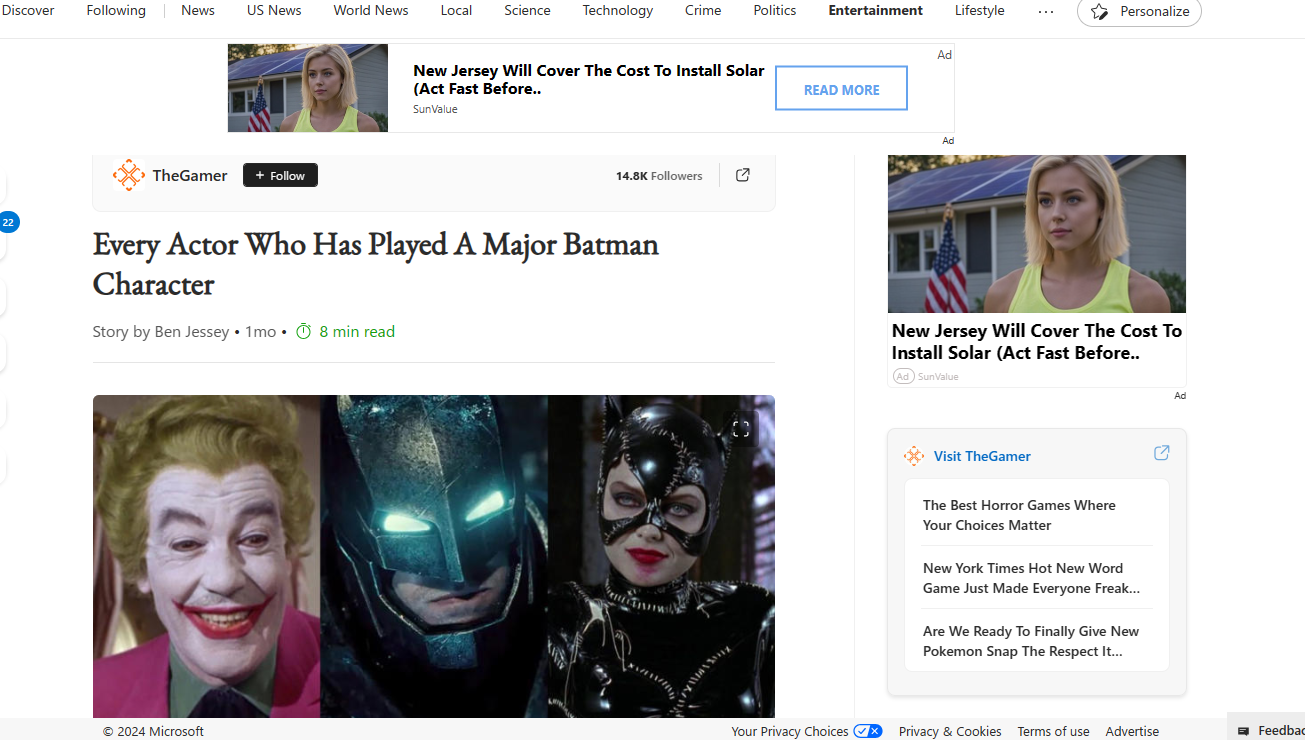Image resolution: width=1305 pixels, height=740 pixels.
Task: Click sidebar ad headline New Jersey Will Cover
Action: (x=1037, y=342)
